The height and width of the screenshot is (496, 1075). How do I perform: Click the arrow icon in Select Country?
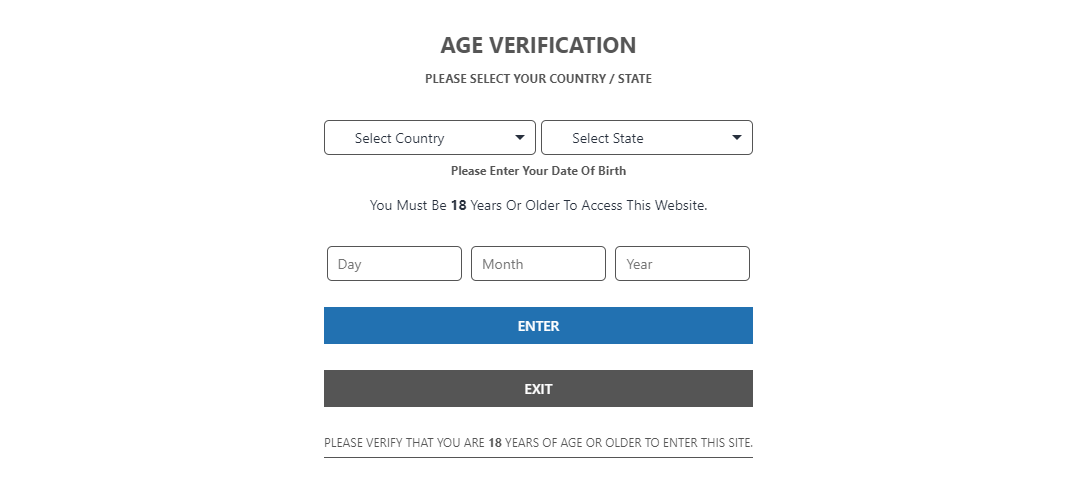[520, 138]
